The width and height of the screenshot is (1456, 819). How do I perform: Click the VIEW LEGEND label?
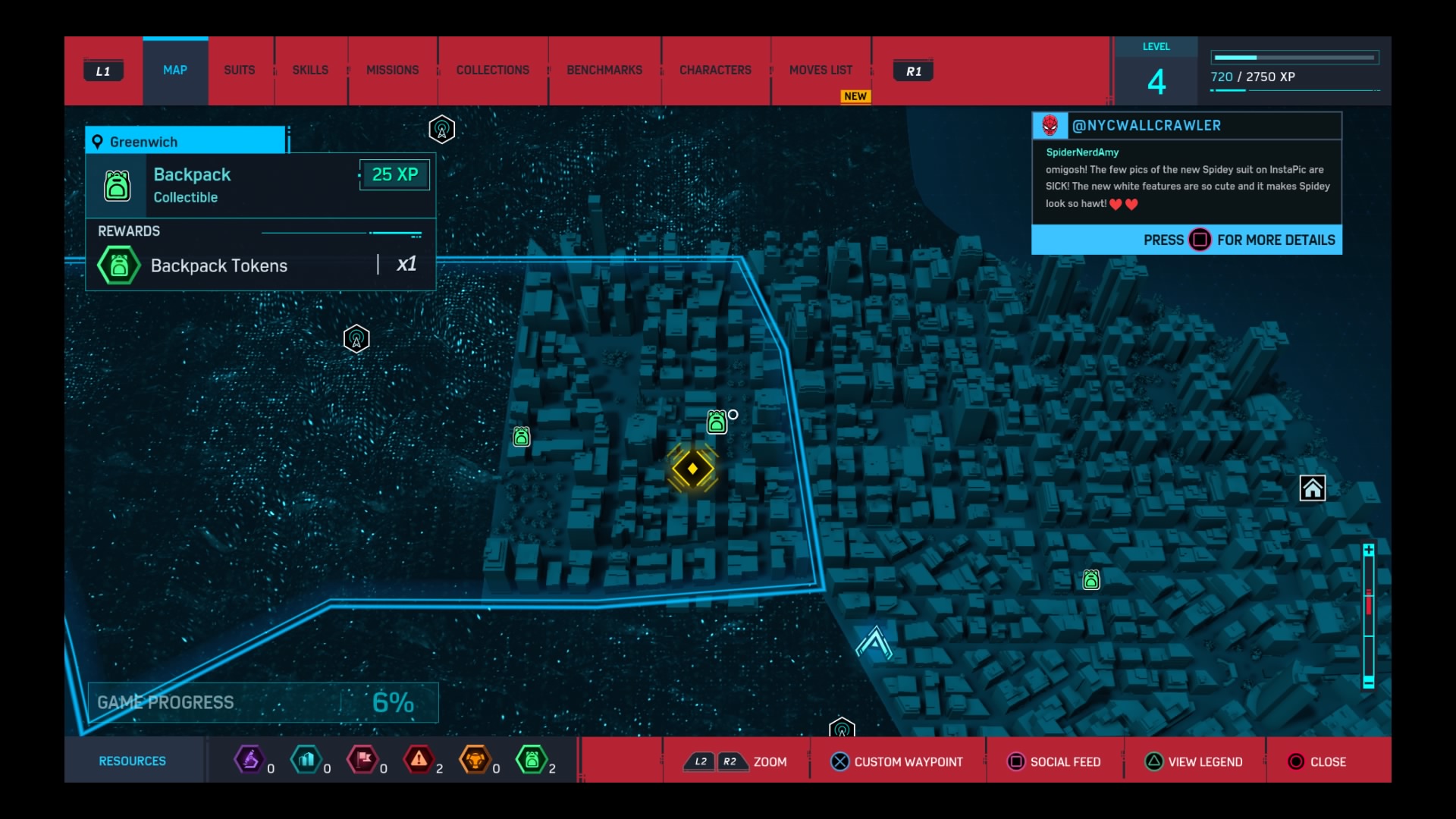click(x=1205, y=762)
